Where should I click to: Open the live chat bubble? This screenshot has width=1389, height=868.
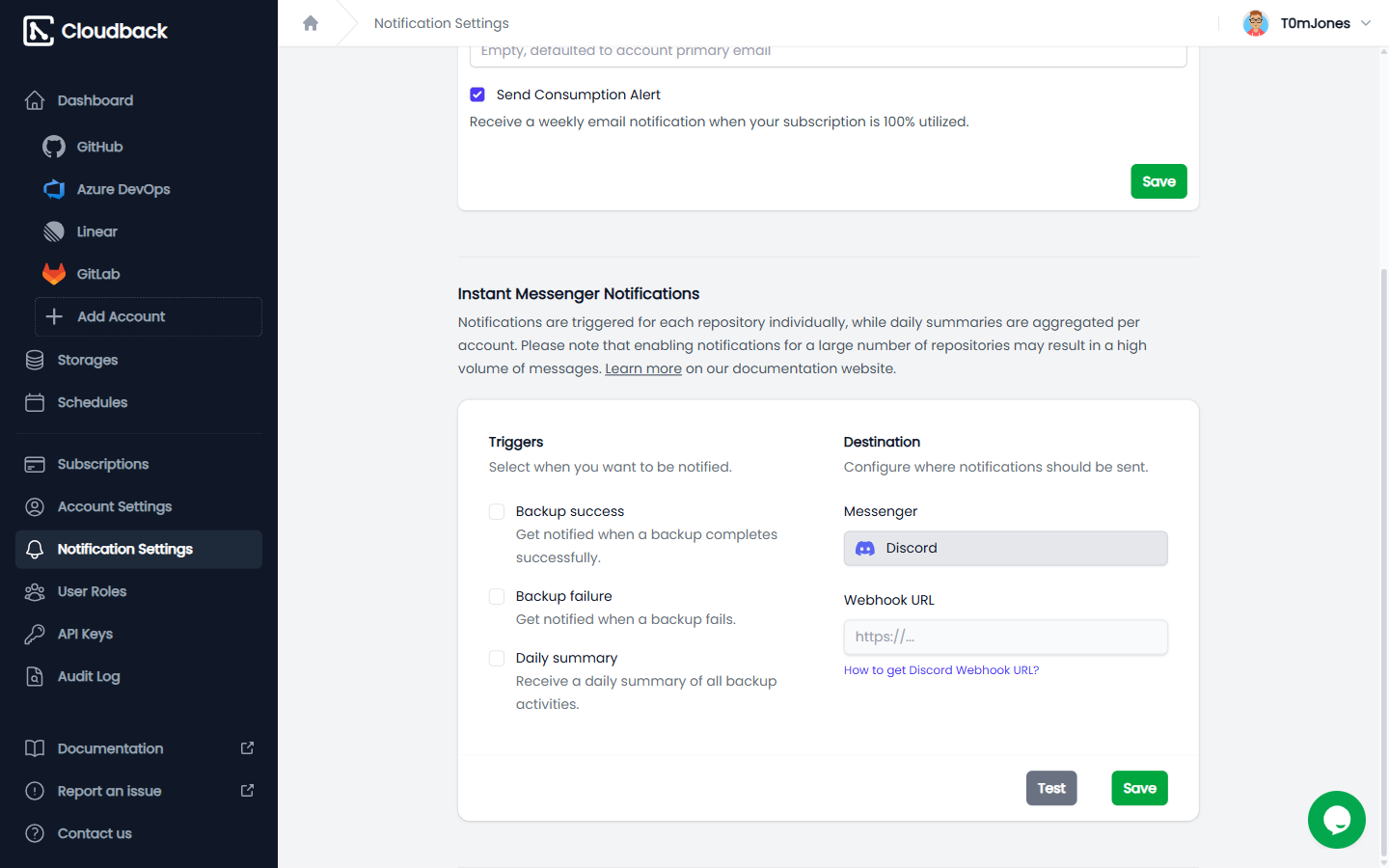click(x=1337, y=820)
